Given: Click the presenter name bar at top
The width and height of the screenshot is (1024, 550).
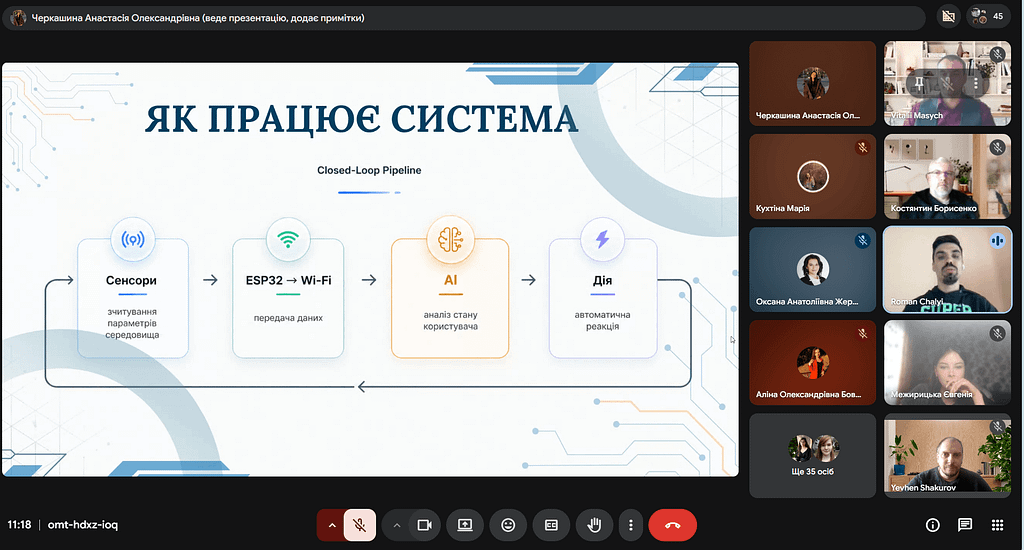Looking at the screenshot, I should coord(464,18).
